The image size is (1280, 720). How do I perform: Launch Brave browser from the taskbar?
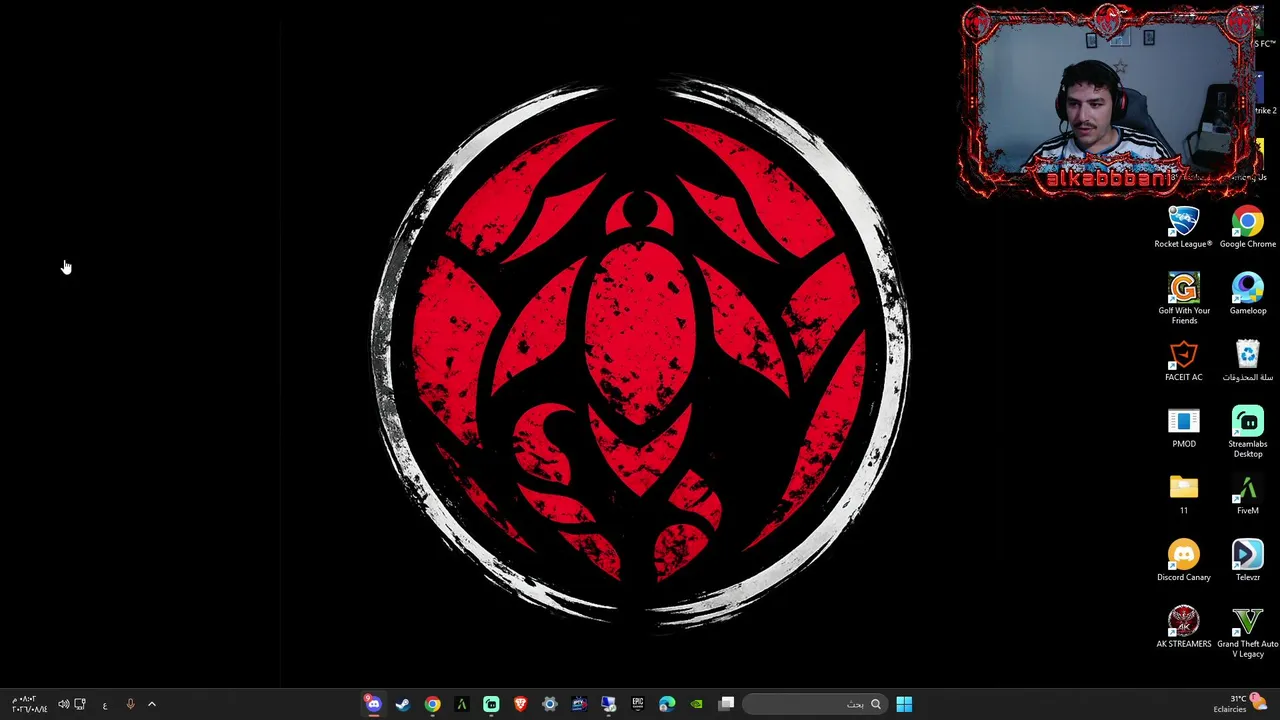520,704
